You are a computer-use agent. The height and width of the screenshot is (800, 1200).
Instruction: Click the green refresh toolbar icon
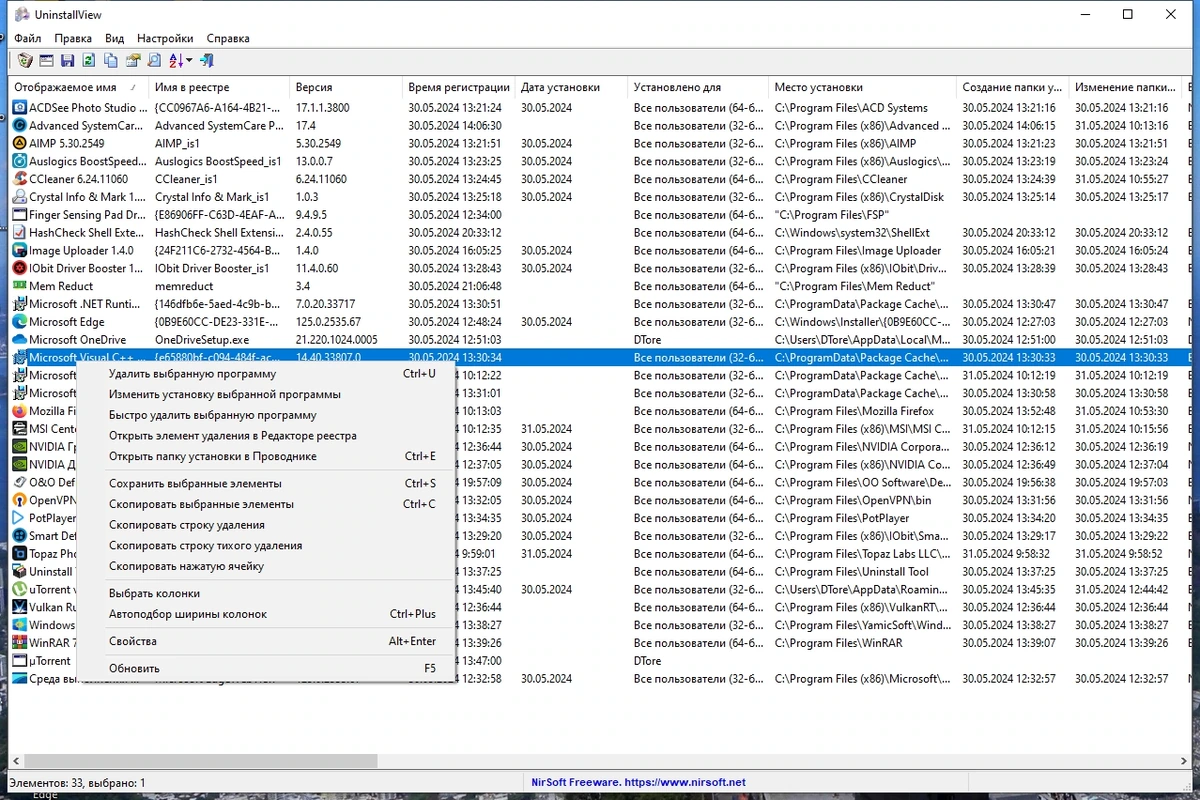click(89, 61)
